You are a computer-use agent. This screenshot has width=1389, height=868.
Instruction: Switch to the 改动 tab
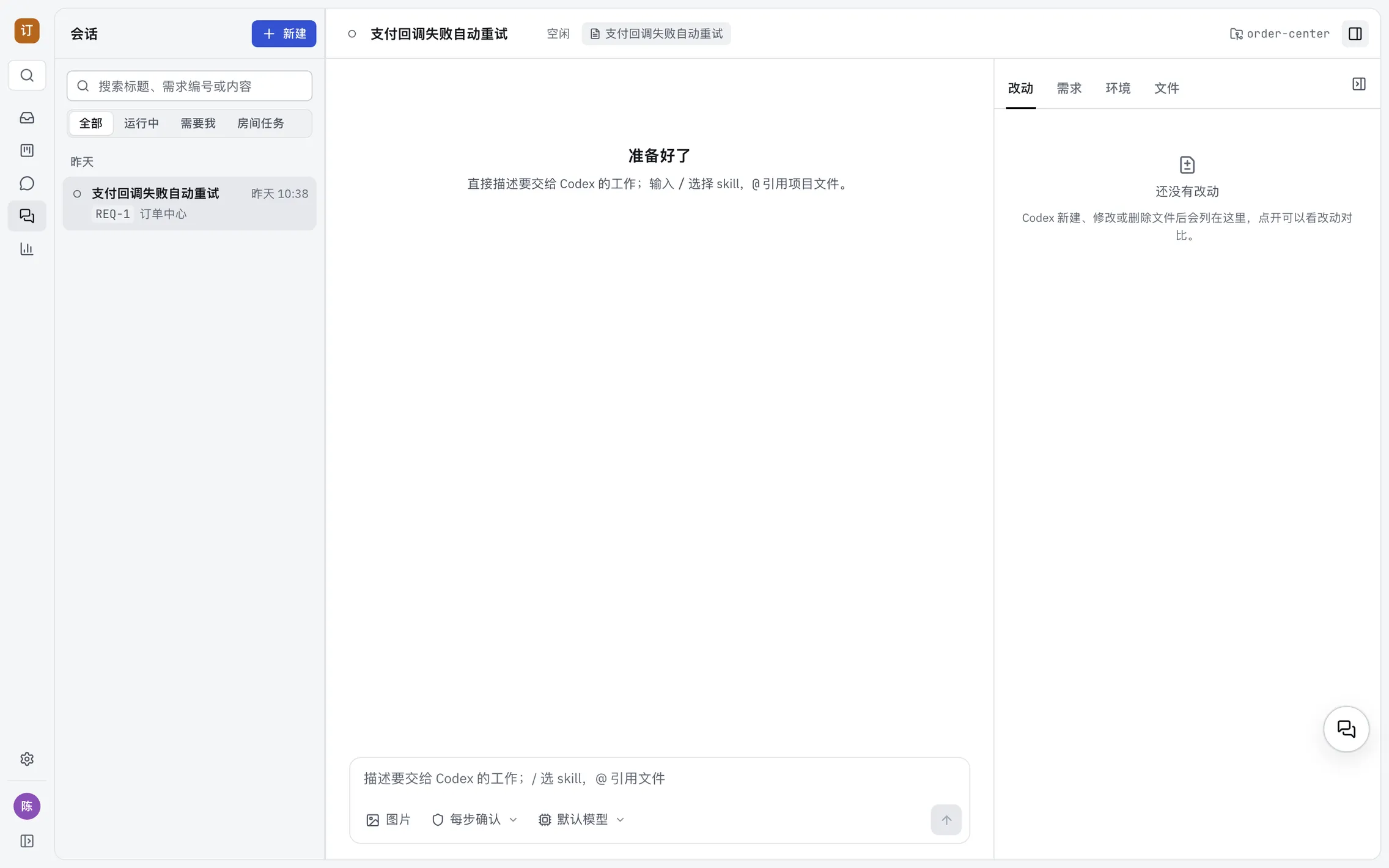coord(1020,89)
